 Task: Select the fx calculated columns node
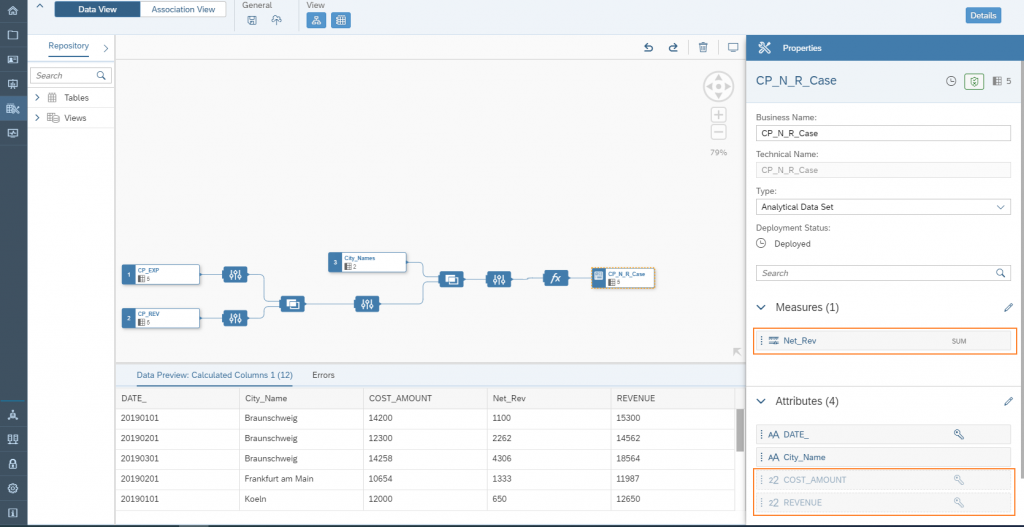pyautogui.click(x=556, y=278)
